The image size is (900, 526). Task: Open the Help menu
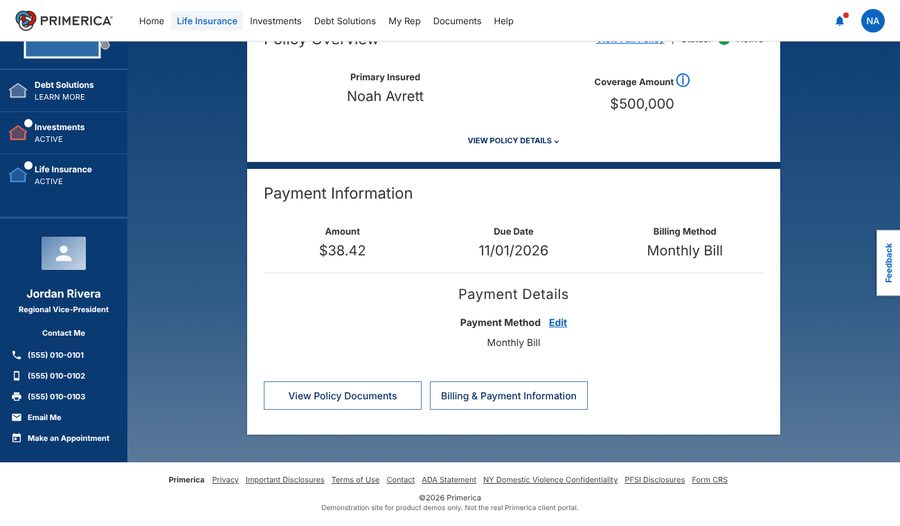[x=503, y=21]
